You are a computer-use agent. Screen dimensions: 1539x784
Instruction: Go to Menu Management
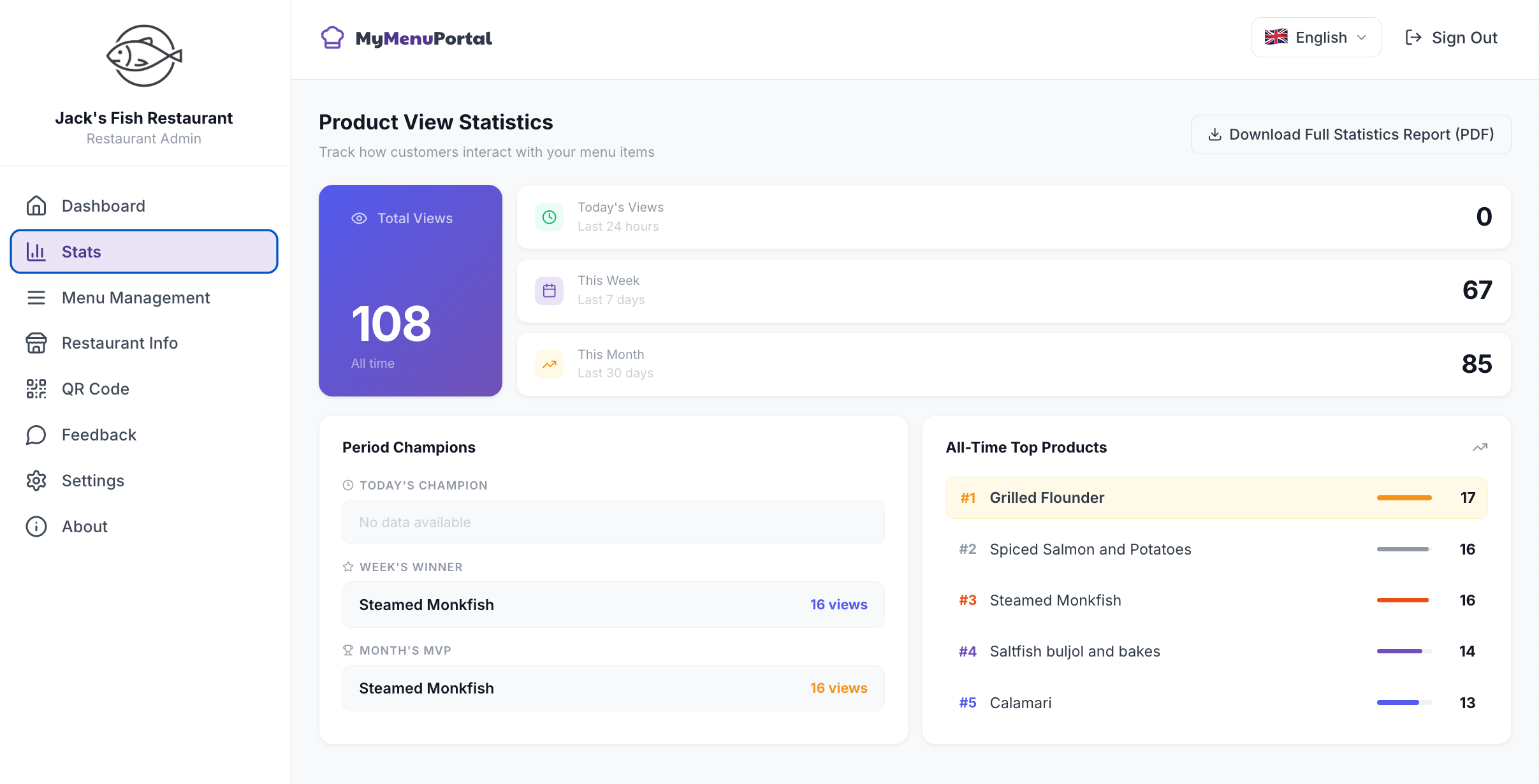click(144, 298)
